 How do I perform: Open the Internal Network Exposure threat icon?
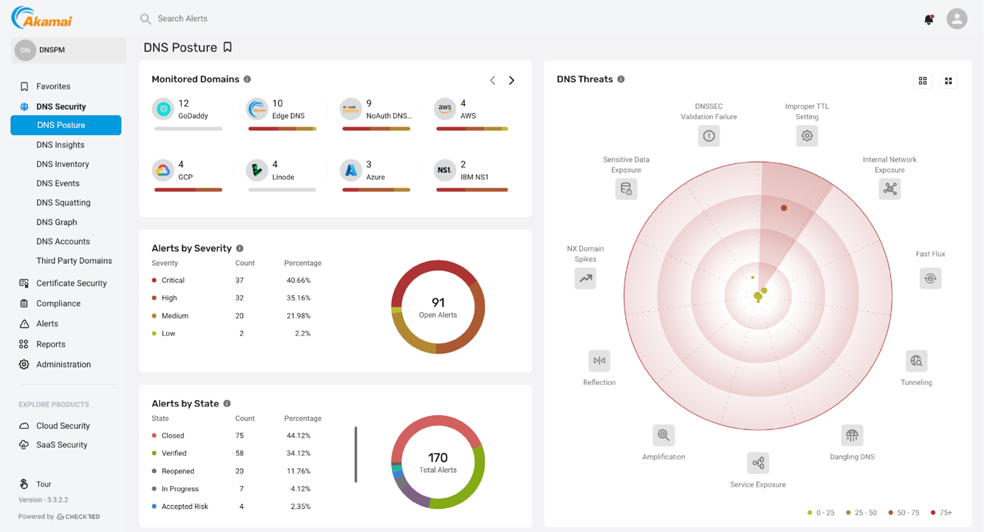coord(889,188)
